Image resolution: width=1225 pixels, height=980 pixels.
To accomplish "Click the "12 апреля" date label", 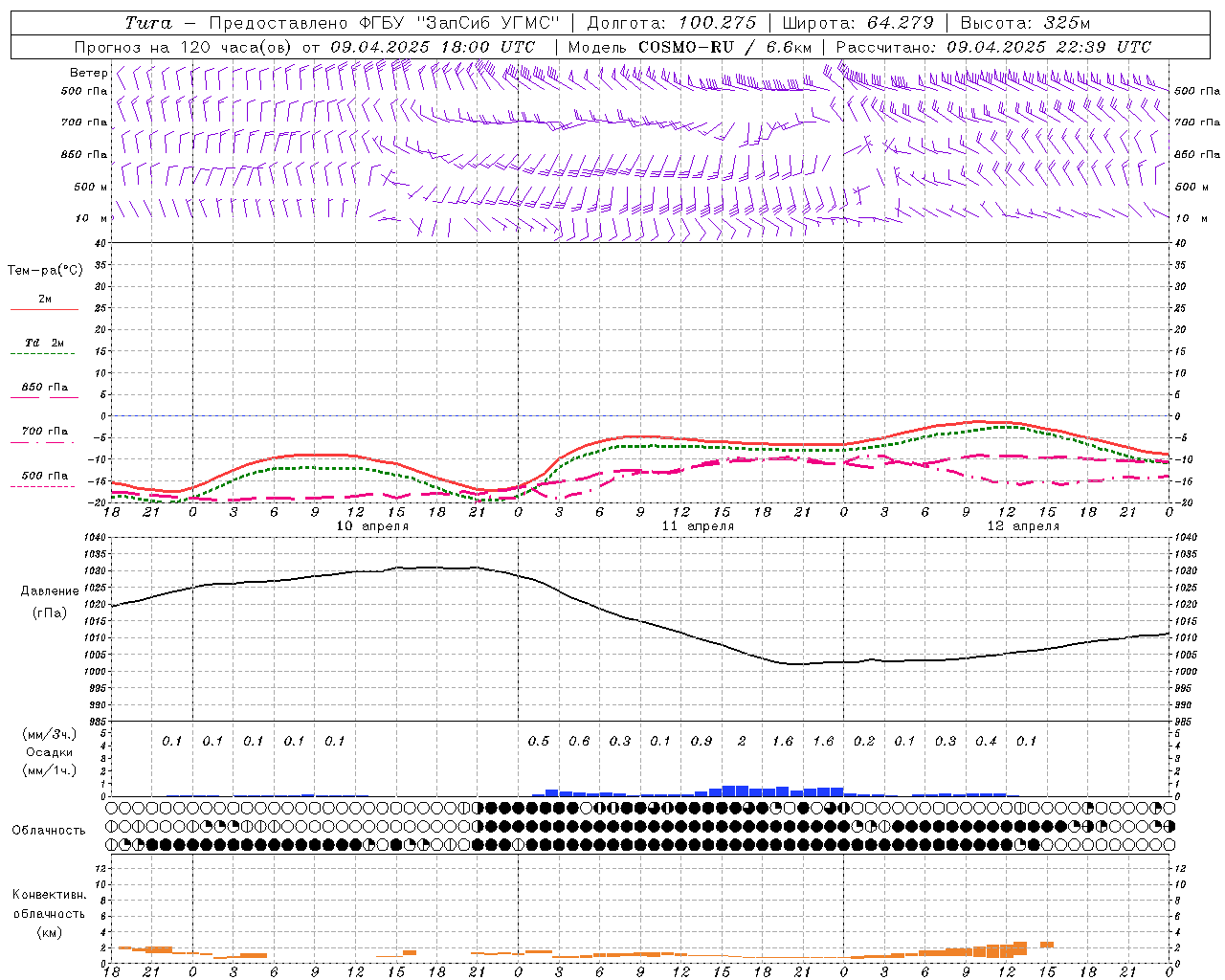I will coord(1023,526).
